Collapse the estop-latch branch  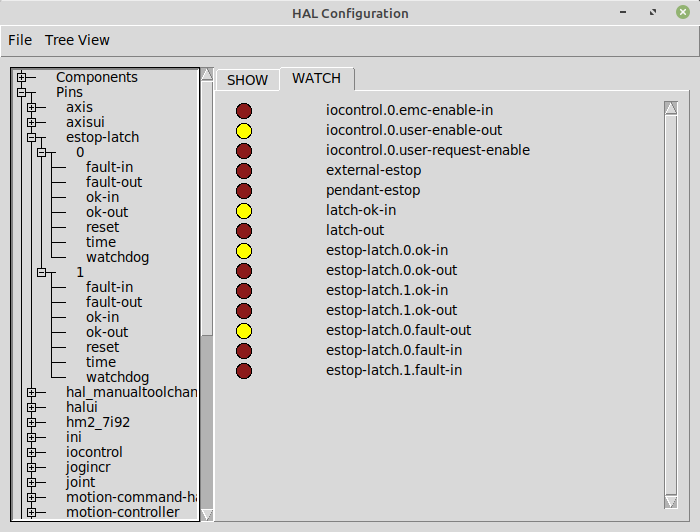[x=31, y=137]
